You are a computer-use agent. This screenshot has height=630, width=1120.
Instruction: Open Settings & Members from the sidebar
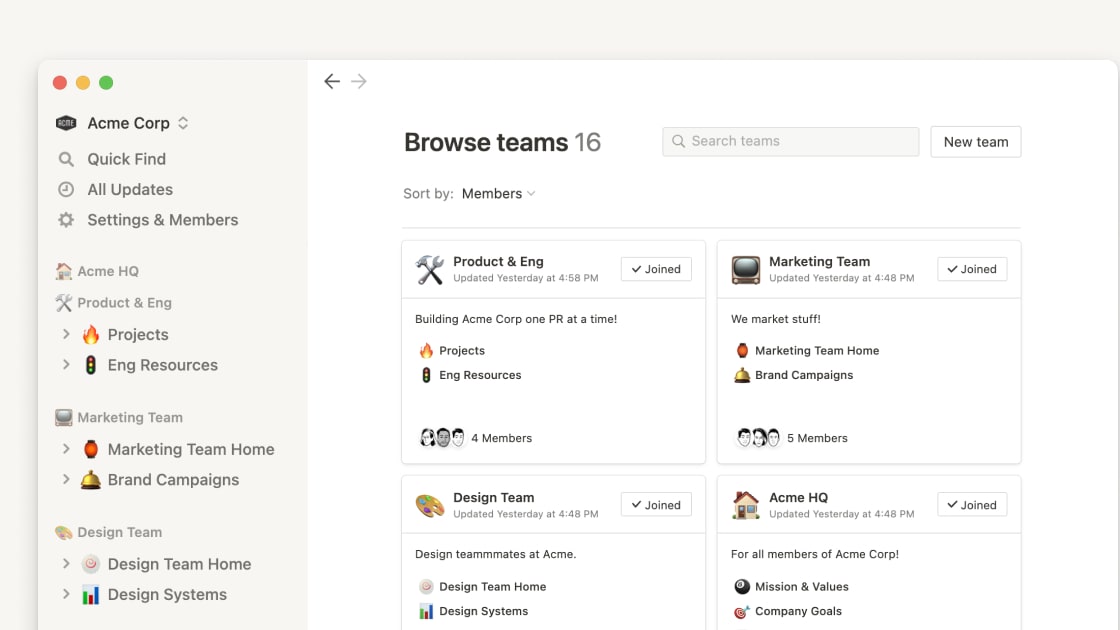163,220
